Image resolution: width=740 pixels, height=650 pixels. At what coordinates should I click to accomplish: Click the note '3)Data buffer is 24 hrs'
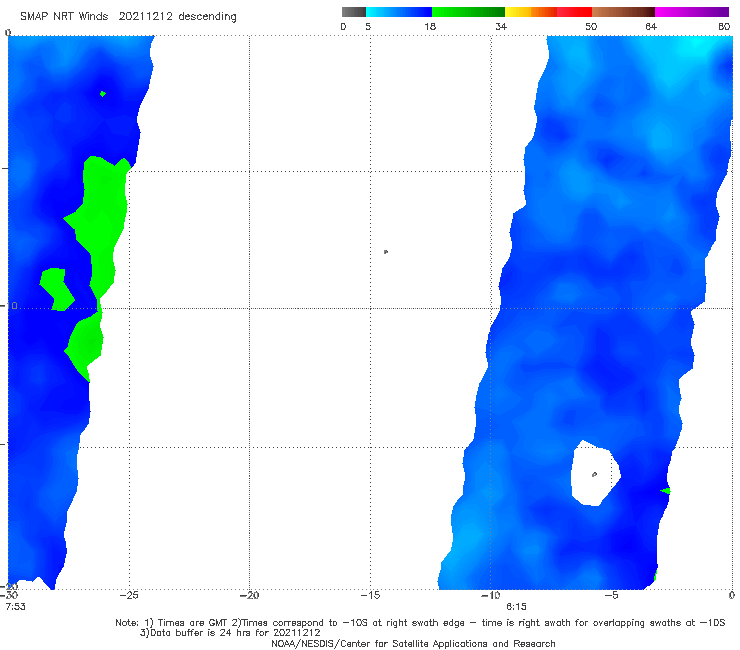pos(230,633)
